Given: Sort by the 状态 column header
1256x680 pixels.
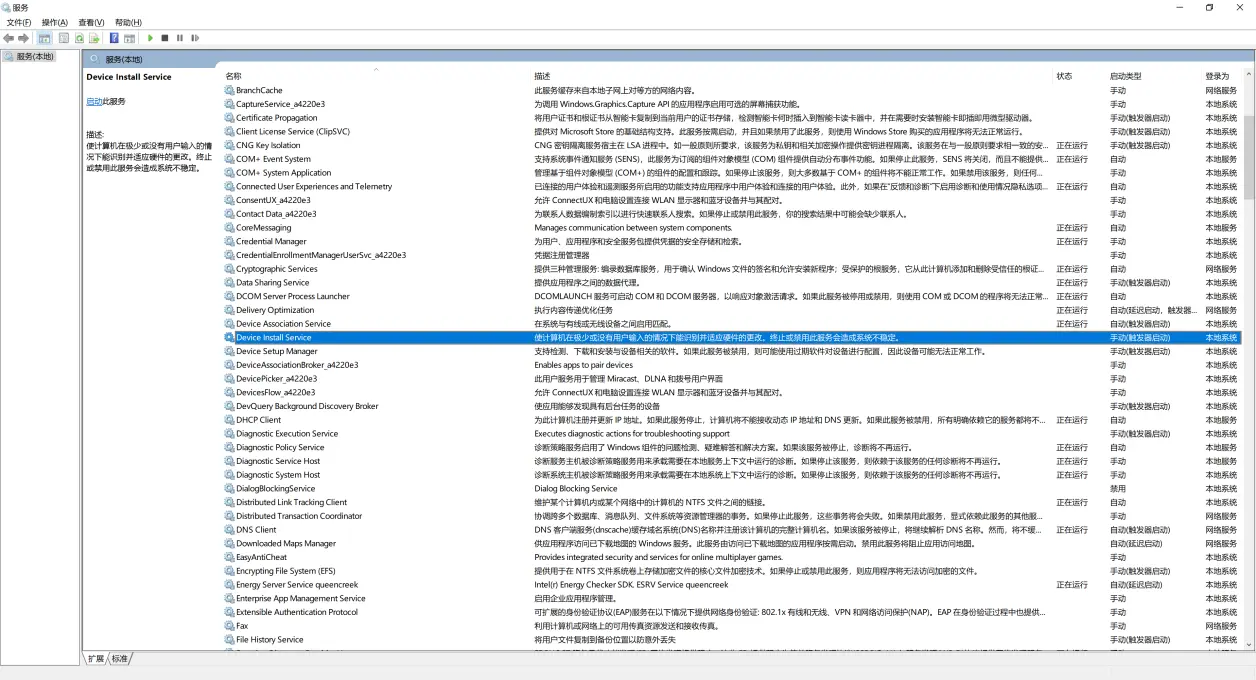Looking at the screenshot, I should pyautogui.click(x=1064, y=76).
